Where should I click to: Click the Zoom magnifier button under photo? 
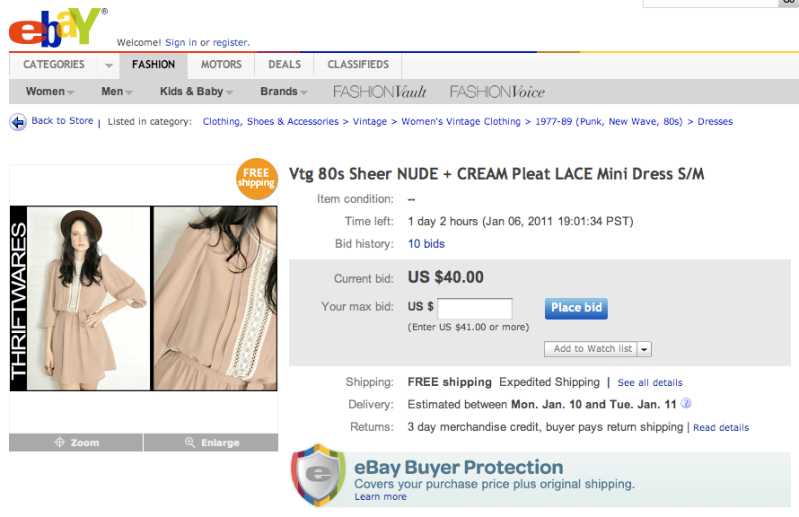76,443
